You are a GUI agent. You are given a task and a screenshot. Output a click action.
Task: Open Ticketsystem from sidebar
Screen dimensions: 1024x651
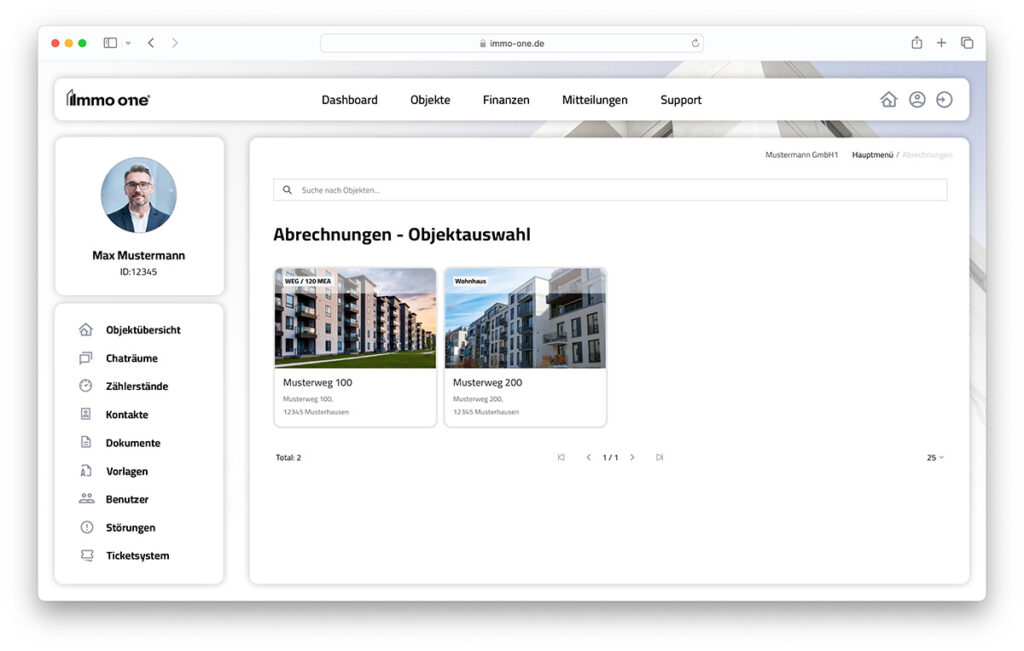[137, 556]
